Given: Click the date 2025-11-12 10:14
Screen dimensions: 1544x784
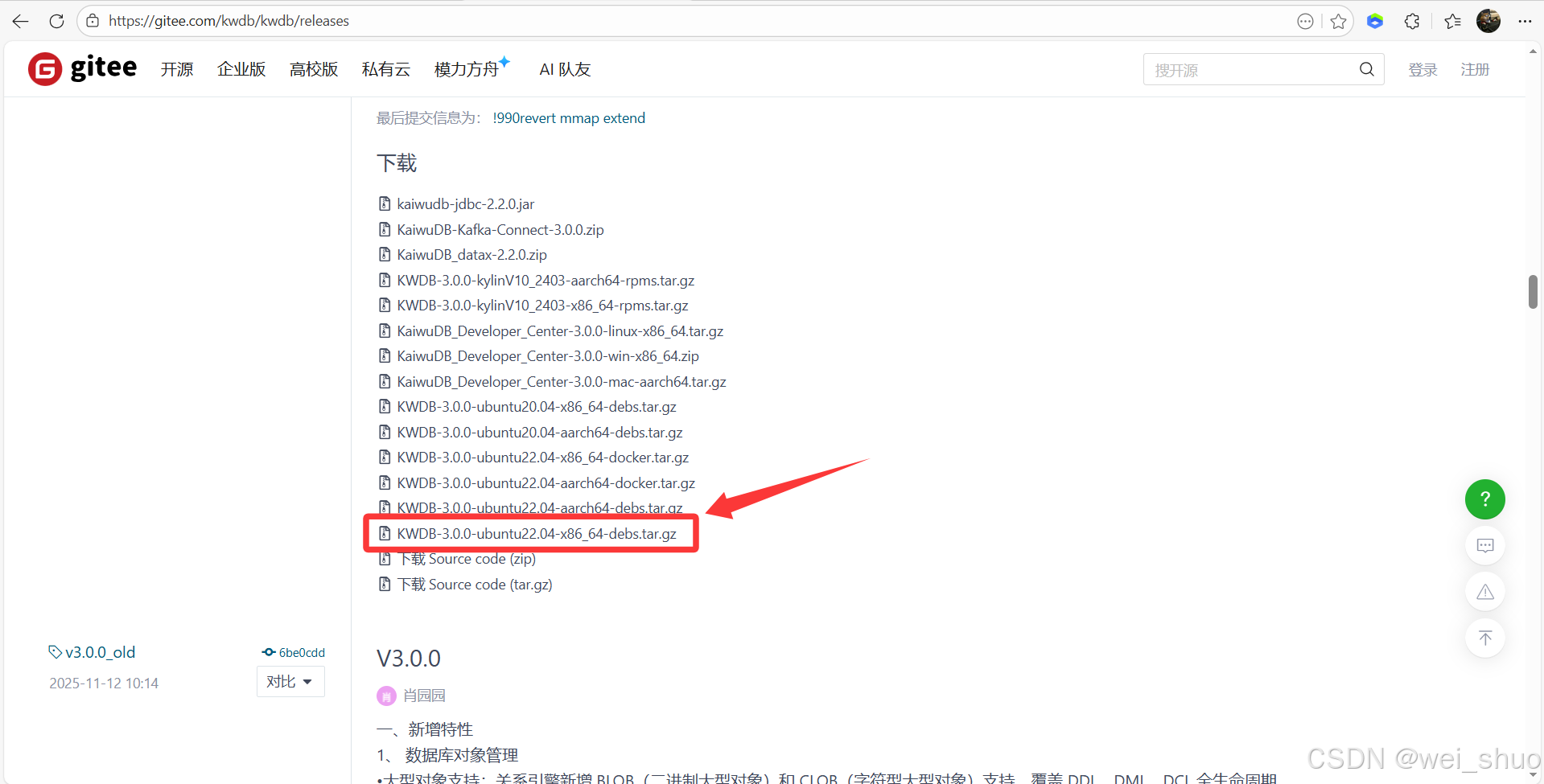Looking at the screenshot, I should pyautogui.click(x=104, y=683).
